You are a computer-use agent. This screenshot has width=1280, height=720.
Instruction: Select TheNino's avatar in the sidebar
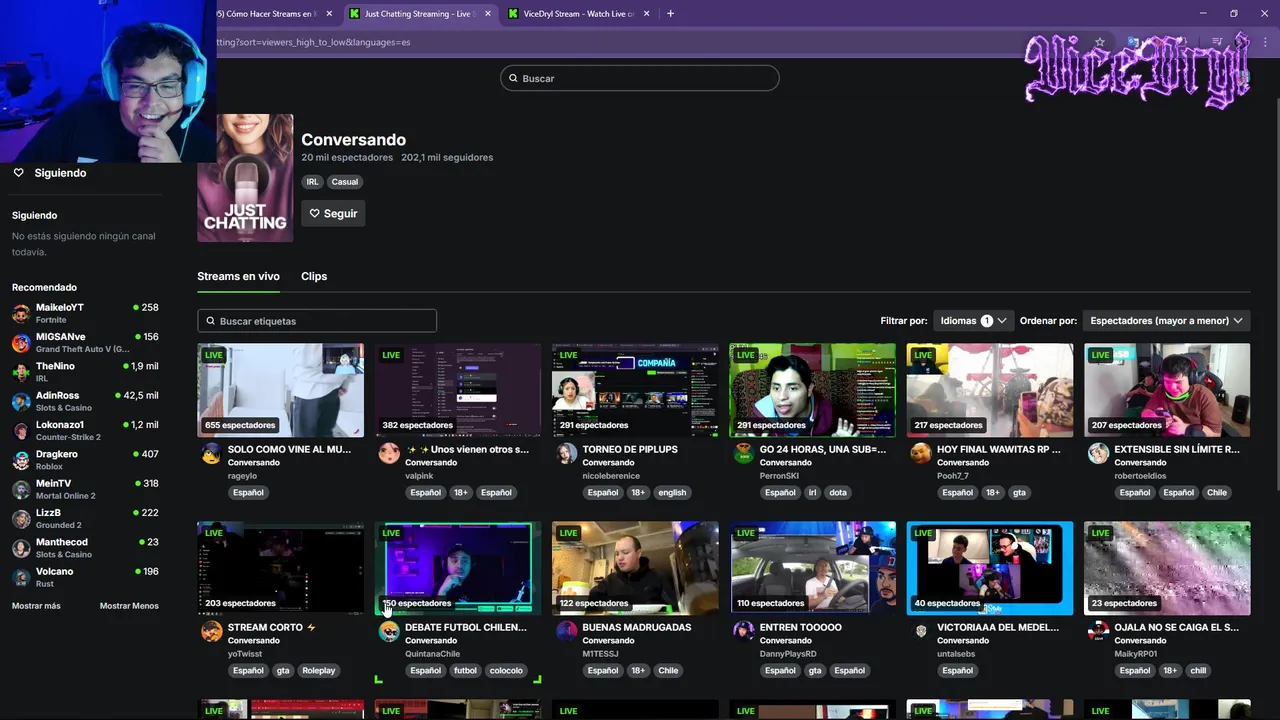click(21, 372)
